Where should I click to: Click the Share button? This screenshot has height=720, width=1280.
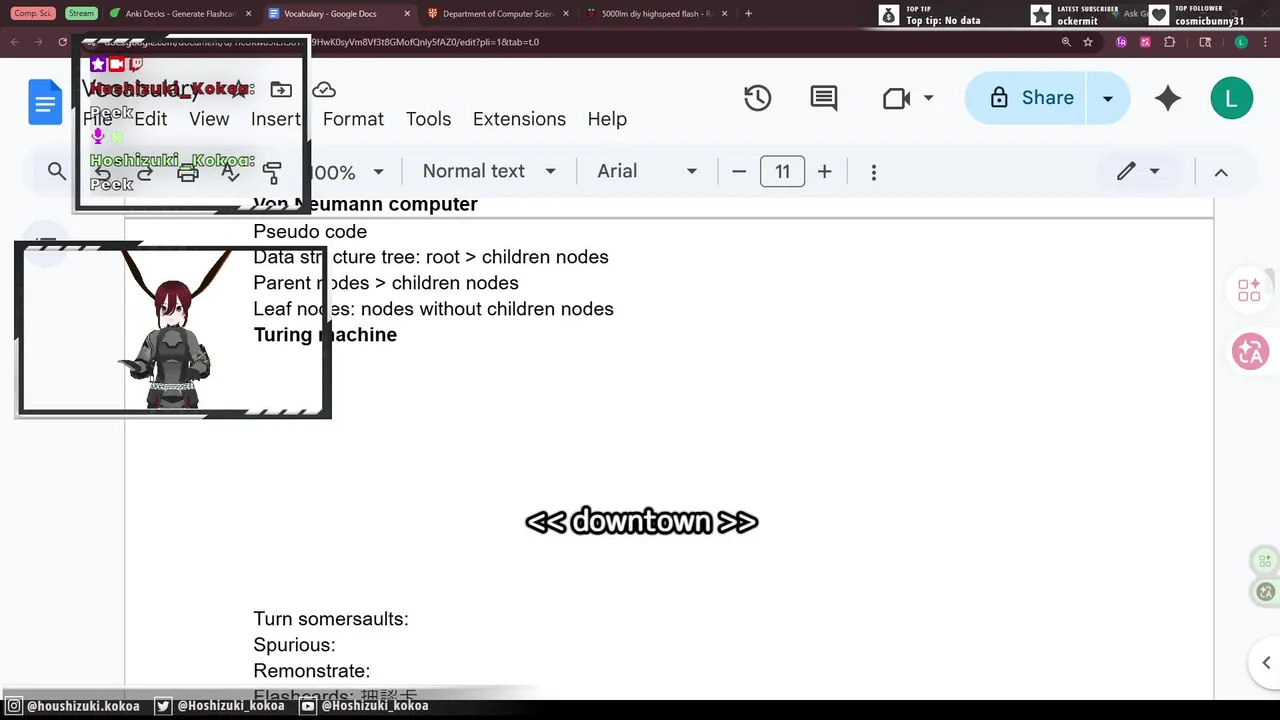pyautogui.click(x=1030, y=98)
